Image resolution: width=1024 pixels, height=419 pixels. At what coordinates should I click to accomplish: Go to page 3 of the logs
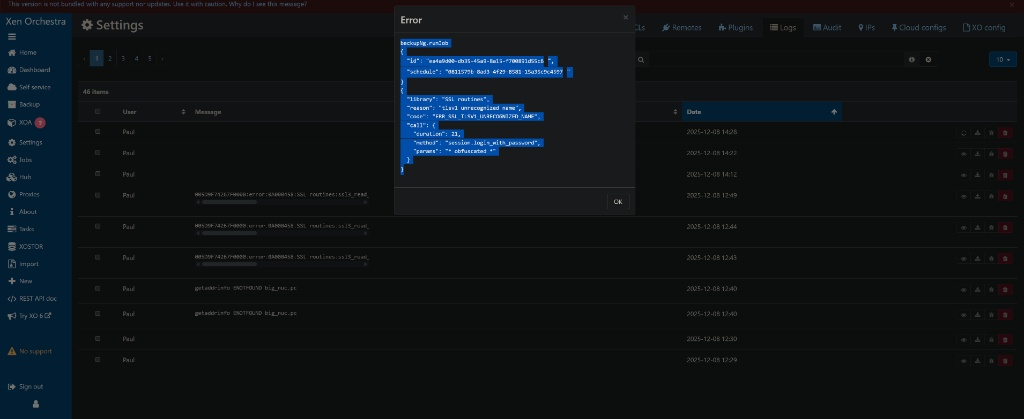[x=123, y=60]
